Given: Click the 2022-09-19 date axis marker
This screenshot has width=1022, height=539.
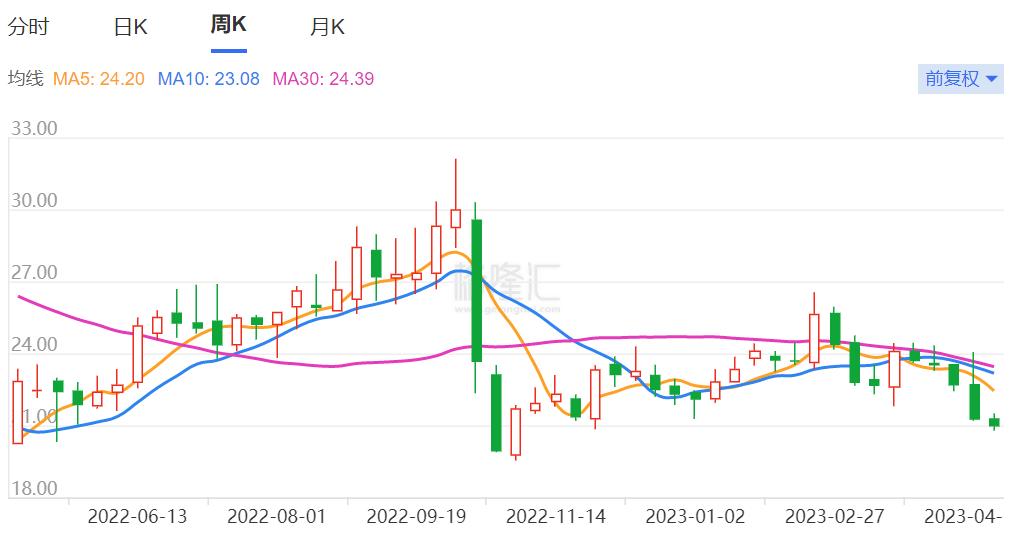Looking at the screenshot, I should pos(416,517).
